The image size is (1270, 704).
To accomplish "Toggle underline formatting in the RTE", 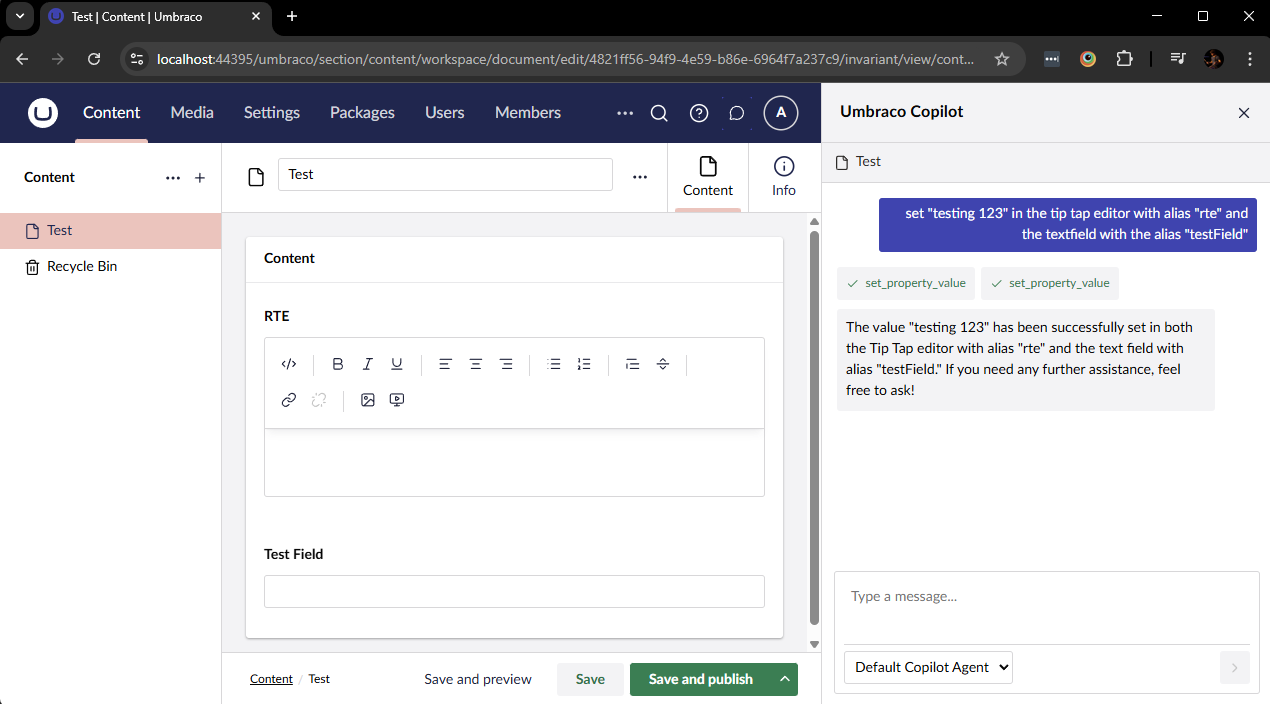I will [397, 364].
